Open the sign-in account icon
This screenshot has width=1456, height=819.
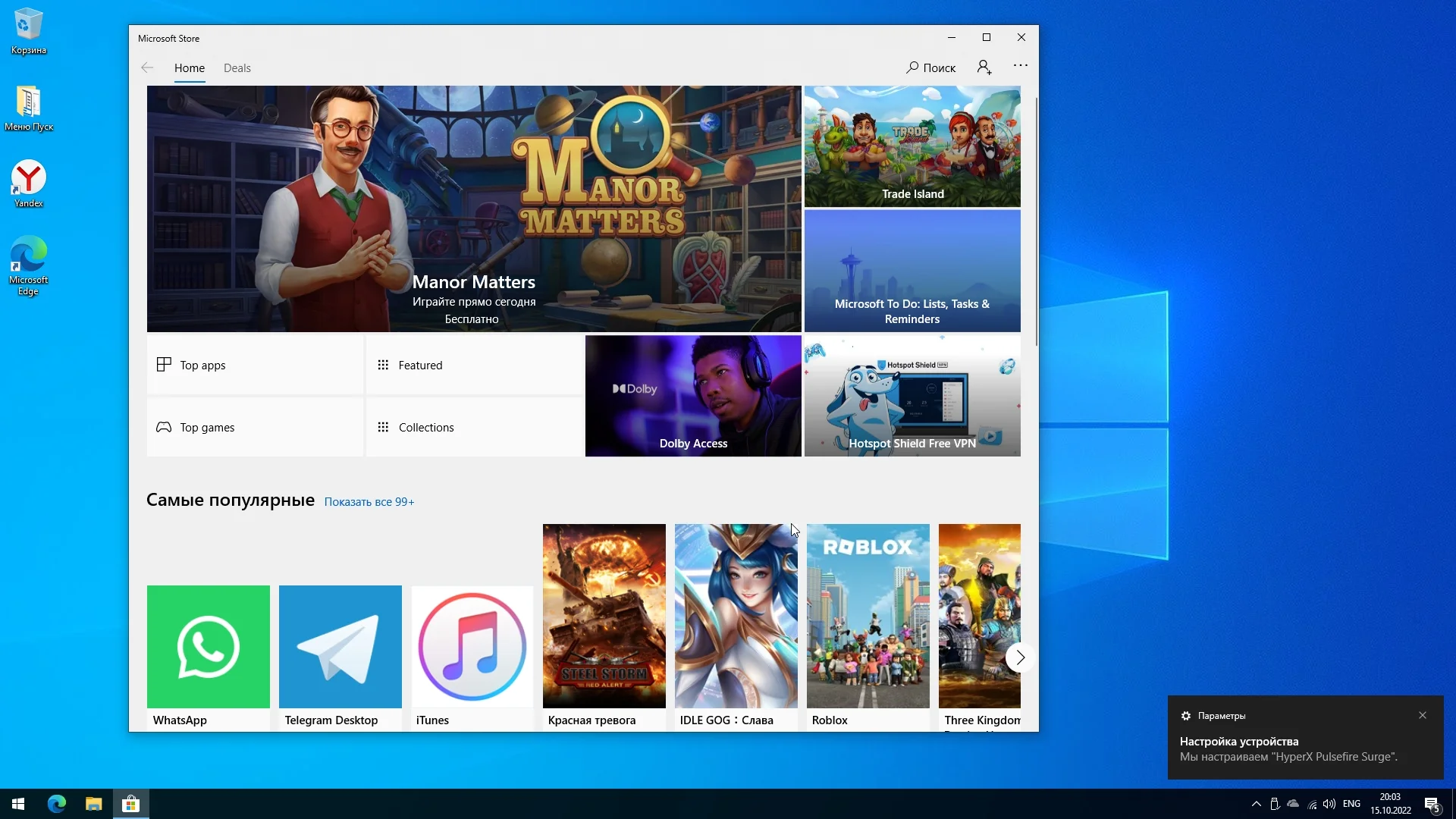(984, 67)
